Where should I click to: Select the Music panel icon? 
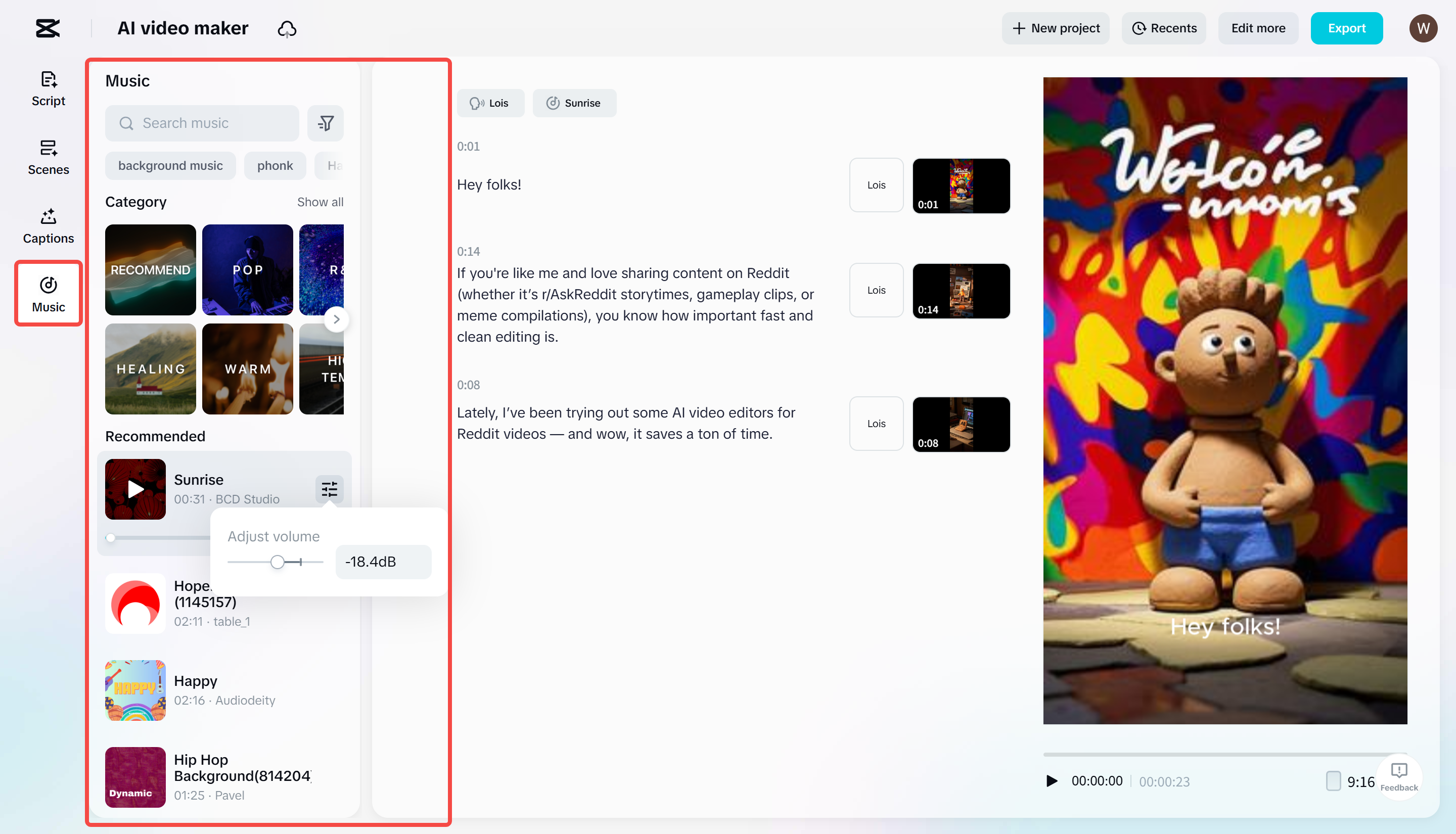coord(48,293)
